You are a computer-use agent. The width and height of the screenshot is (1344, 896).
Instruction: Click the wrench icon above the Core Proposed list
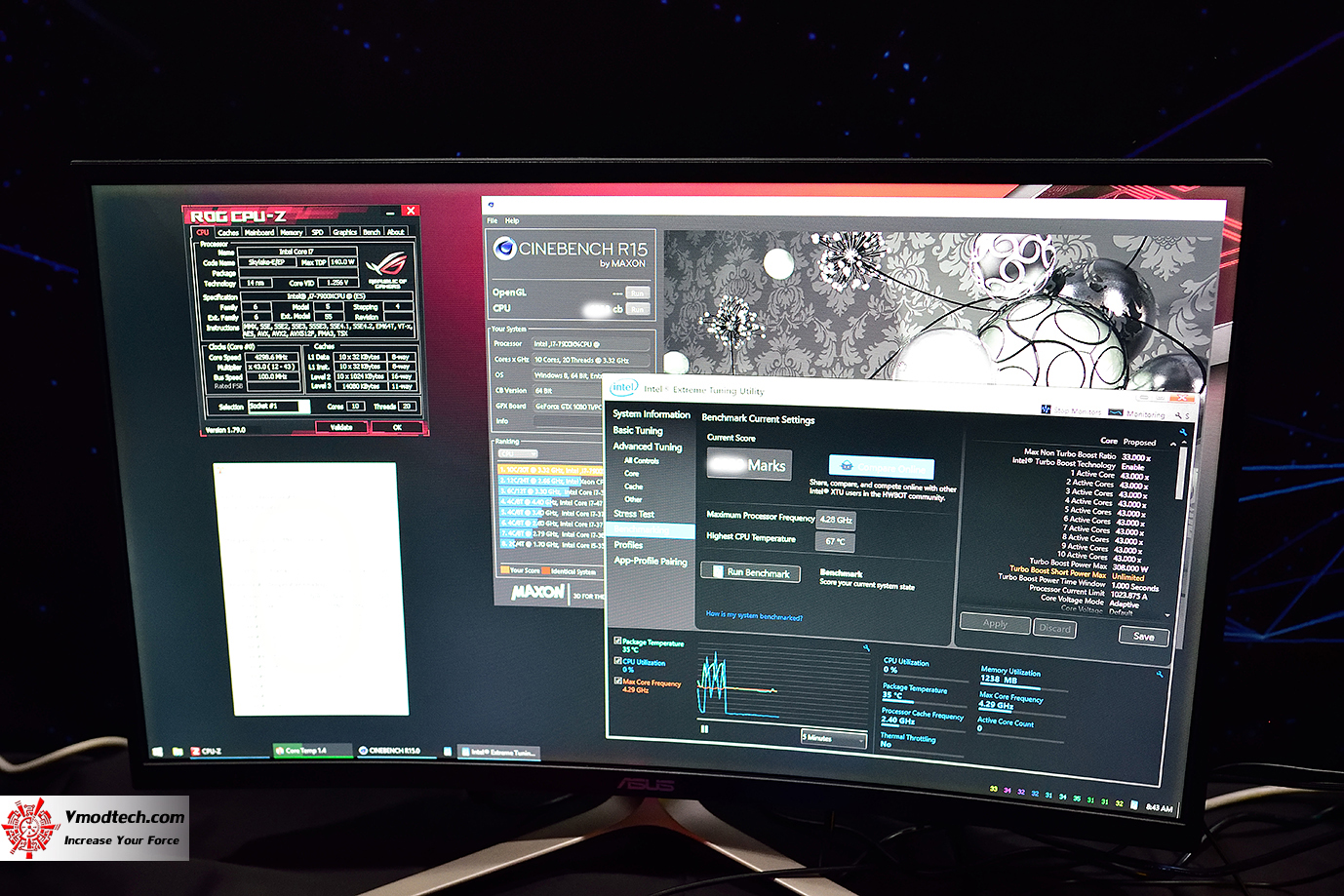click(x=1183, y=432)
